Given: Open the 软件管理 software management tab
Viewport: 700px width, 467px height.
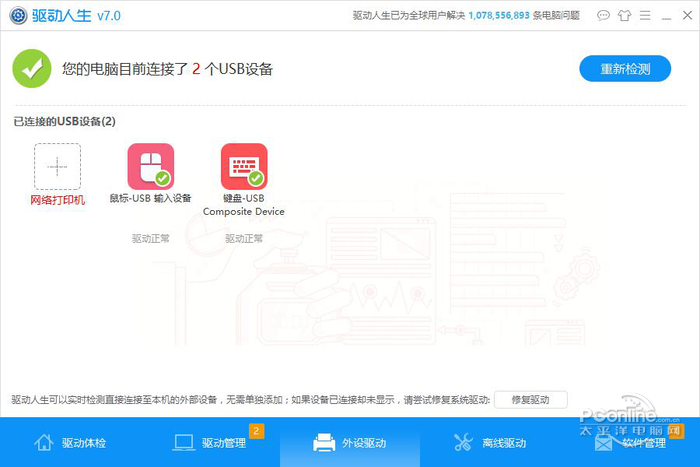Looking at the screenshot, I should (630, 442).
